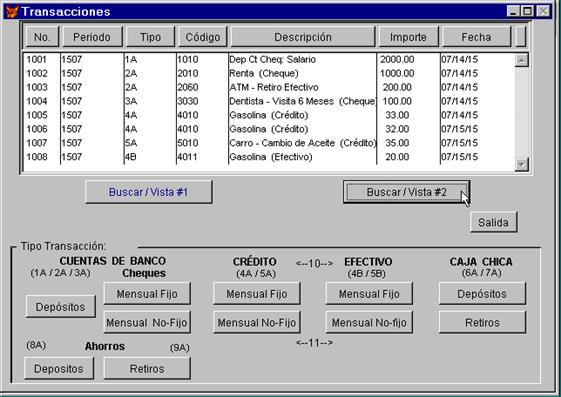
Task: Open Mensual Fijo under Crédito
Action: click(x=257, y=294)
